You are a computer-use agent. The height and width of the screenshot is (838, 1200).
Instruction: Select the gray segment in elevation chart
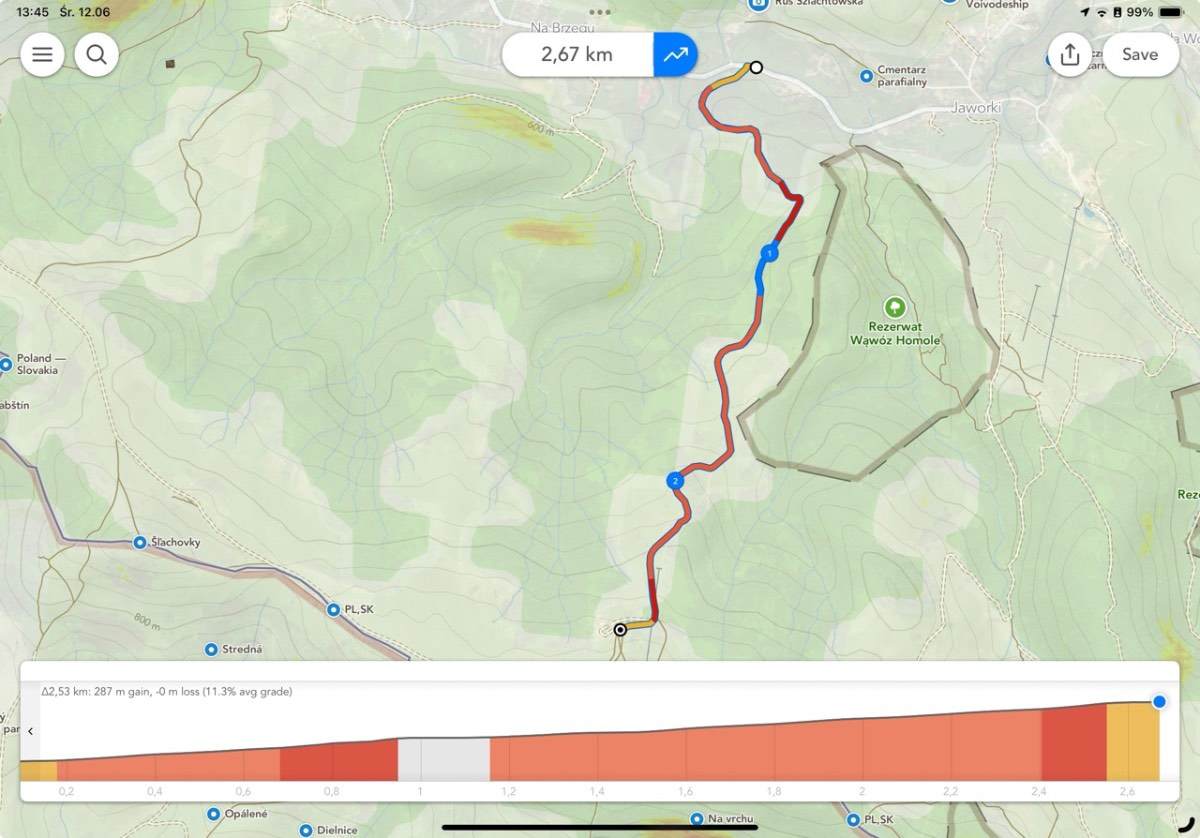[444, 759]
